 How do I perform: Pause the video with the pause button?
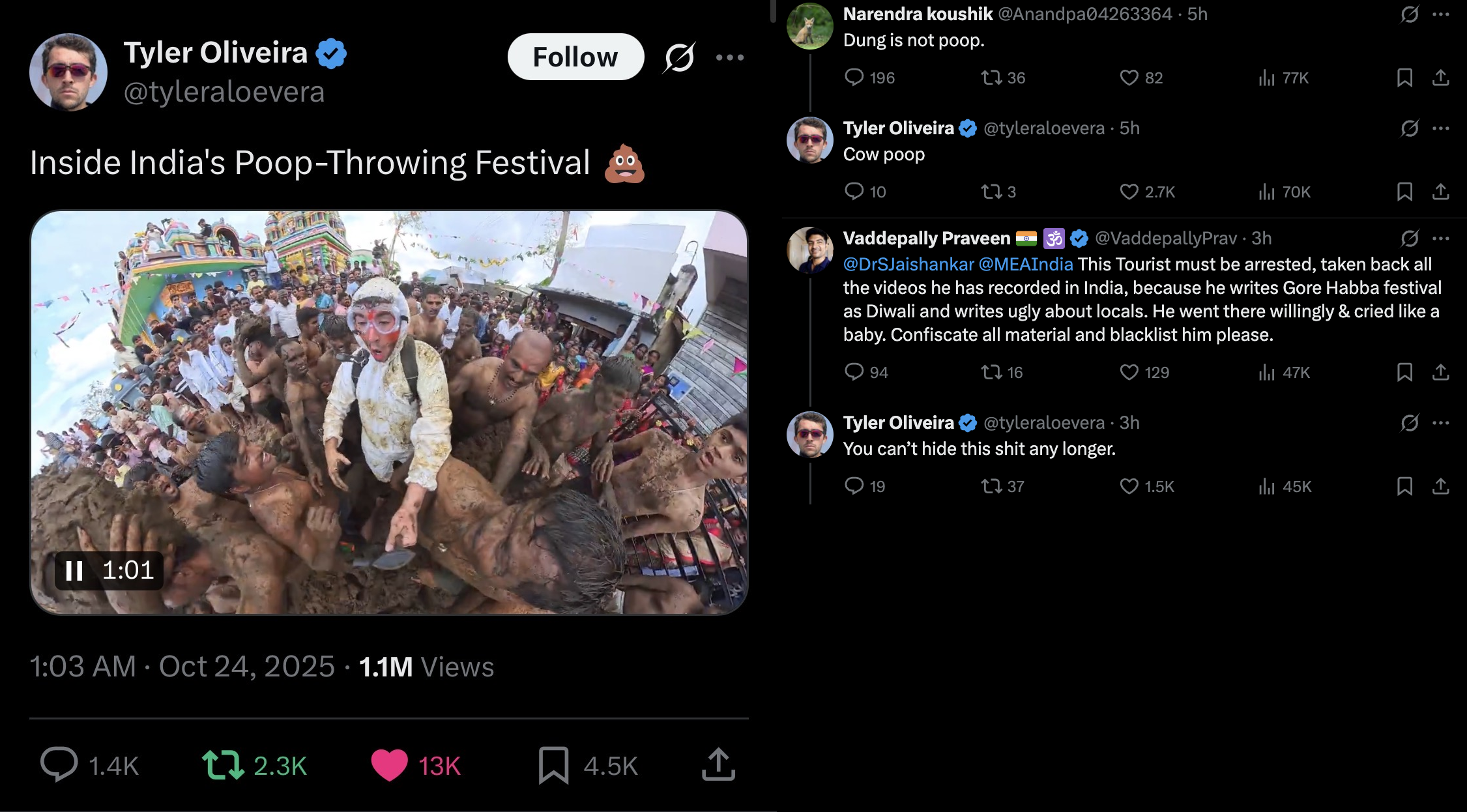tap(74, 571)
